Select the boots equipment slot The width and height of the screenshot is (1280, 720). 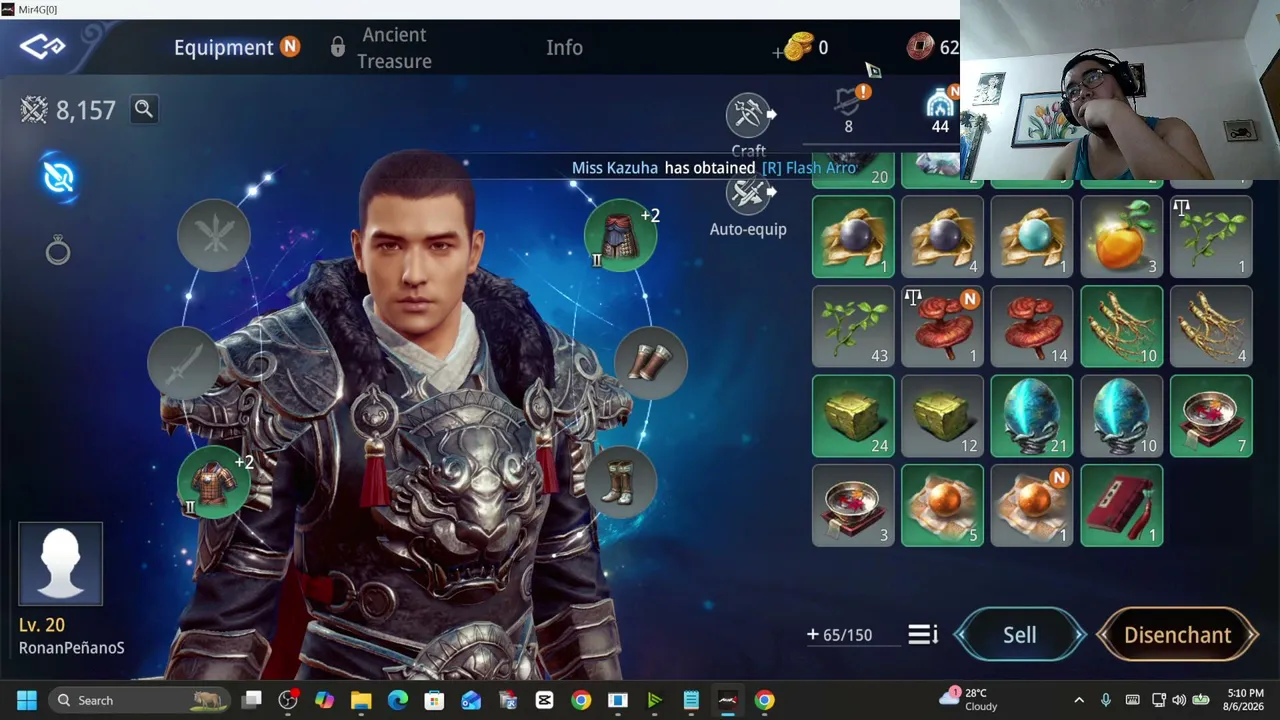tap(620, 483)
